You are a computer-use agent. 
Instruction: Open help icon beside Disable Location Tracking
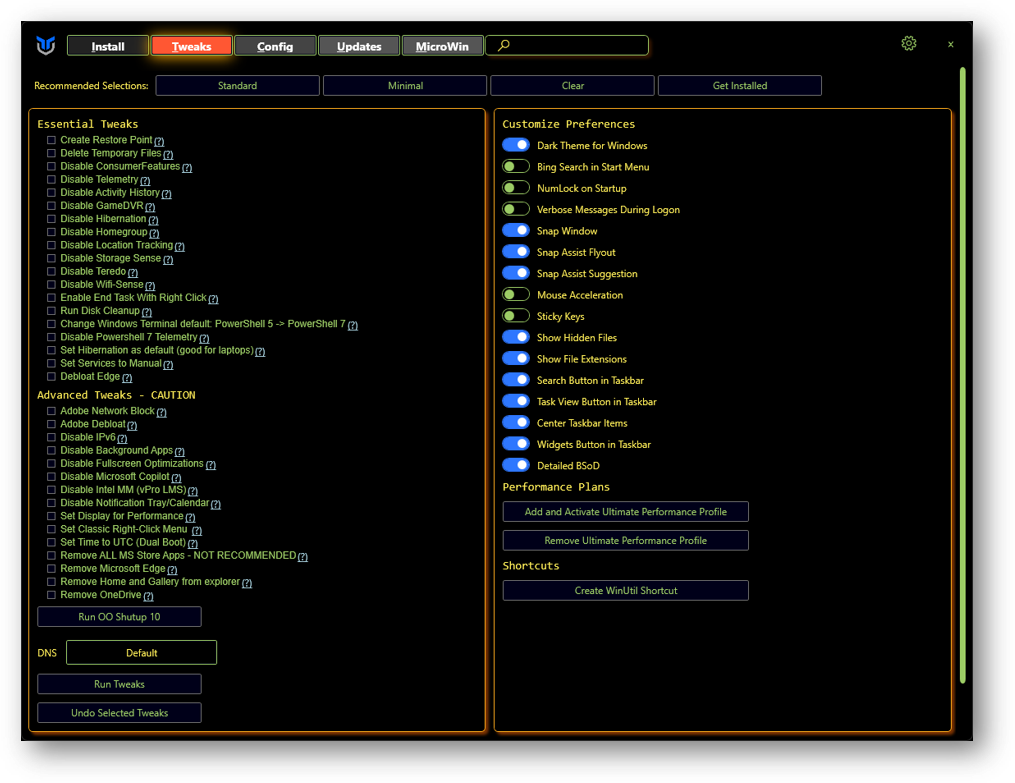point(180,247)
